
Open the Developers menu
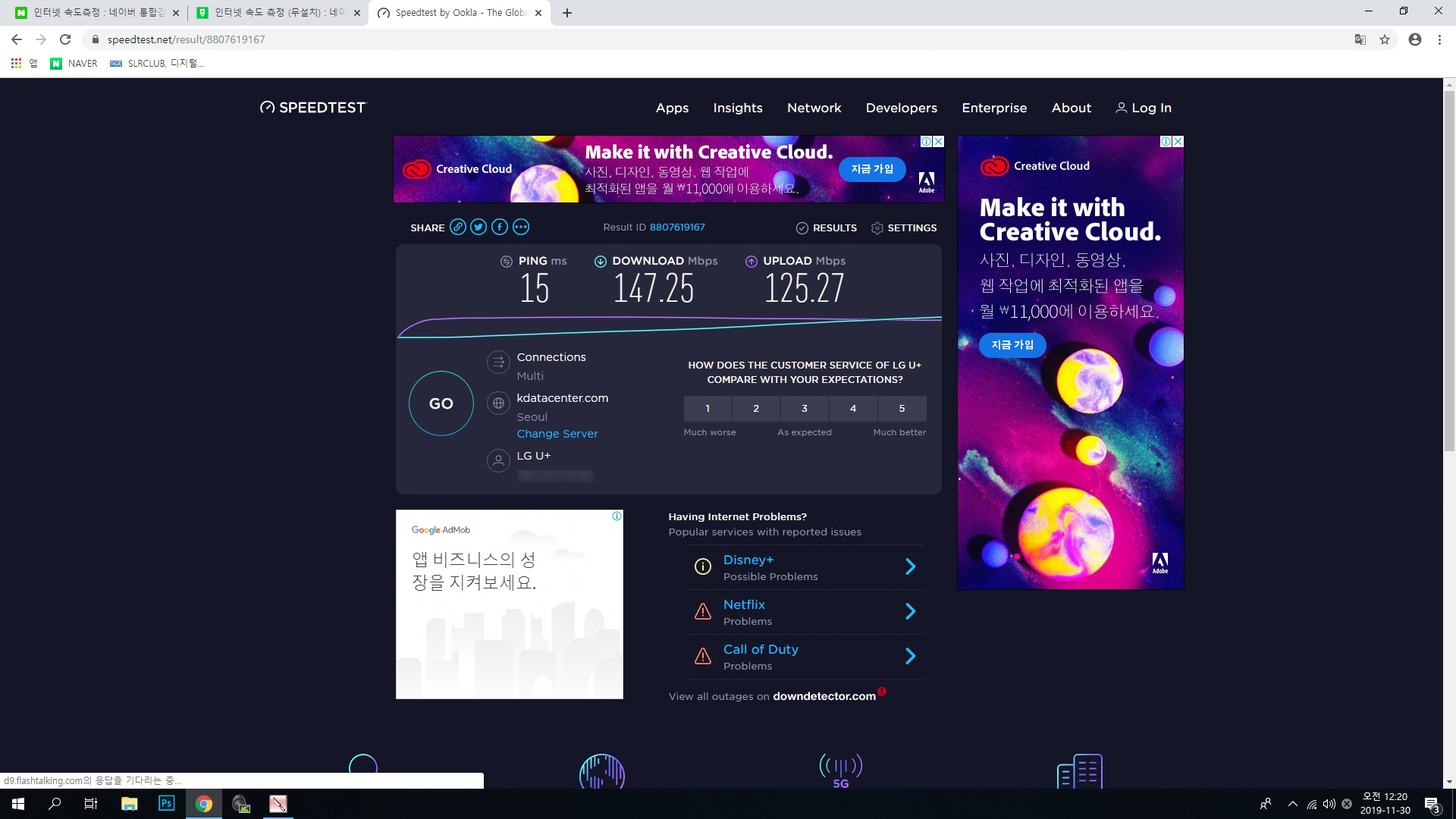(x=902, y=108)
